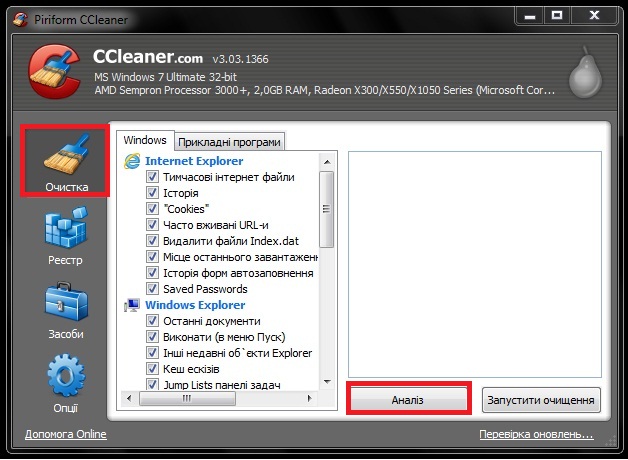Image resolution: width=628 pixels, height=460 pixels.
Task: Toggle Виконати (в меню Пуск) checkbox
Action: point(152,337)
